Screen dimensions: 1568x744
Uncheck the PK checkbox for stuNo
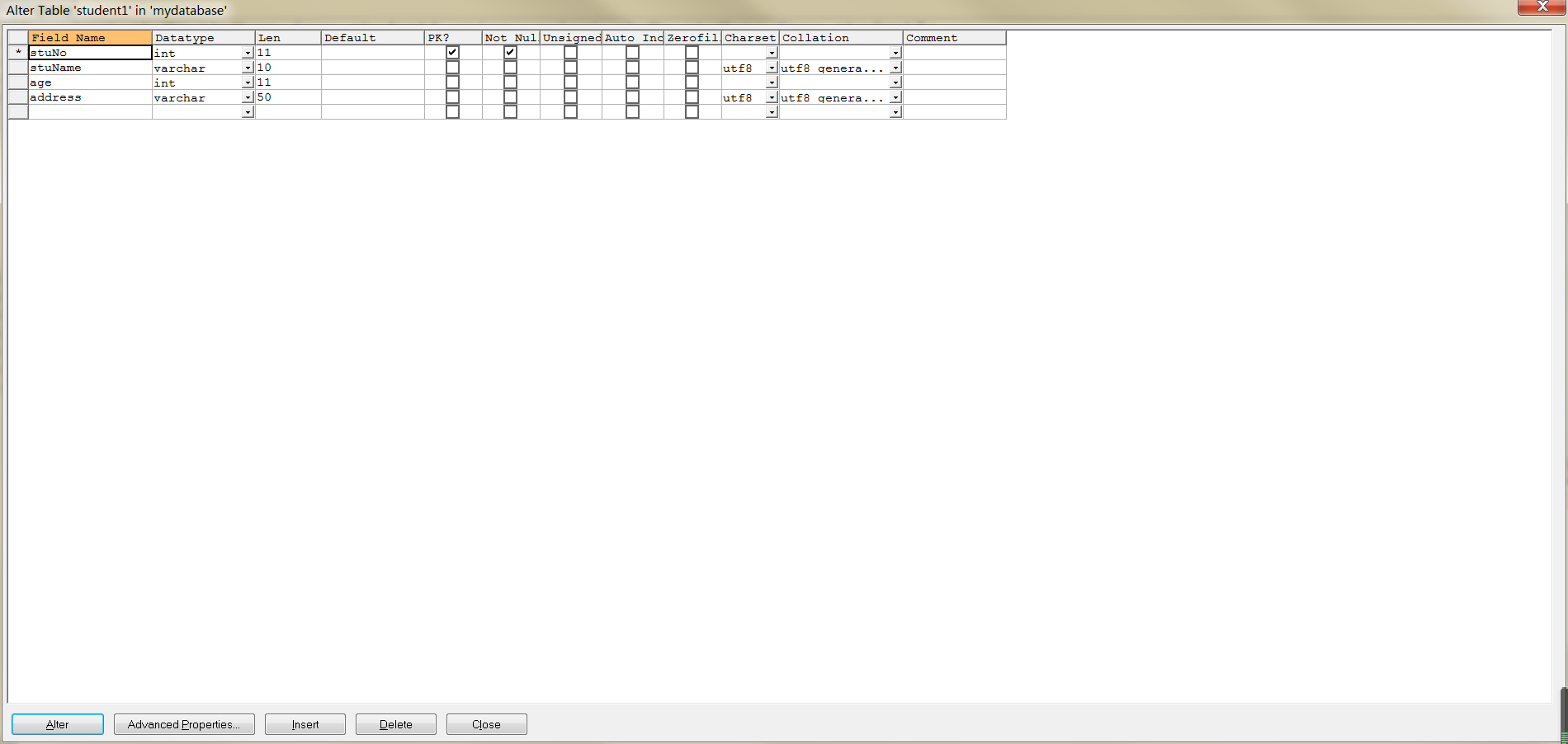(451, 52)
